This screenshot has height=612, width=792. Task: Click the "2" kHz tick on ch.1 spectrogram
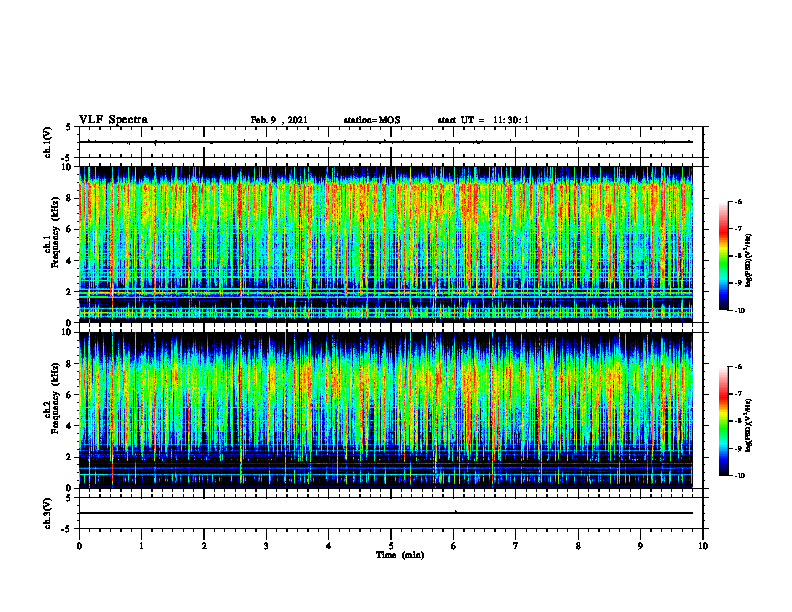[x=68, y=292]
